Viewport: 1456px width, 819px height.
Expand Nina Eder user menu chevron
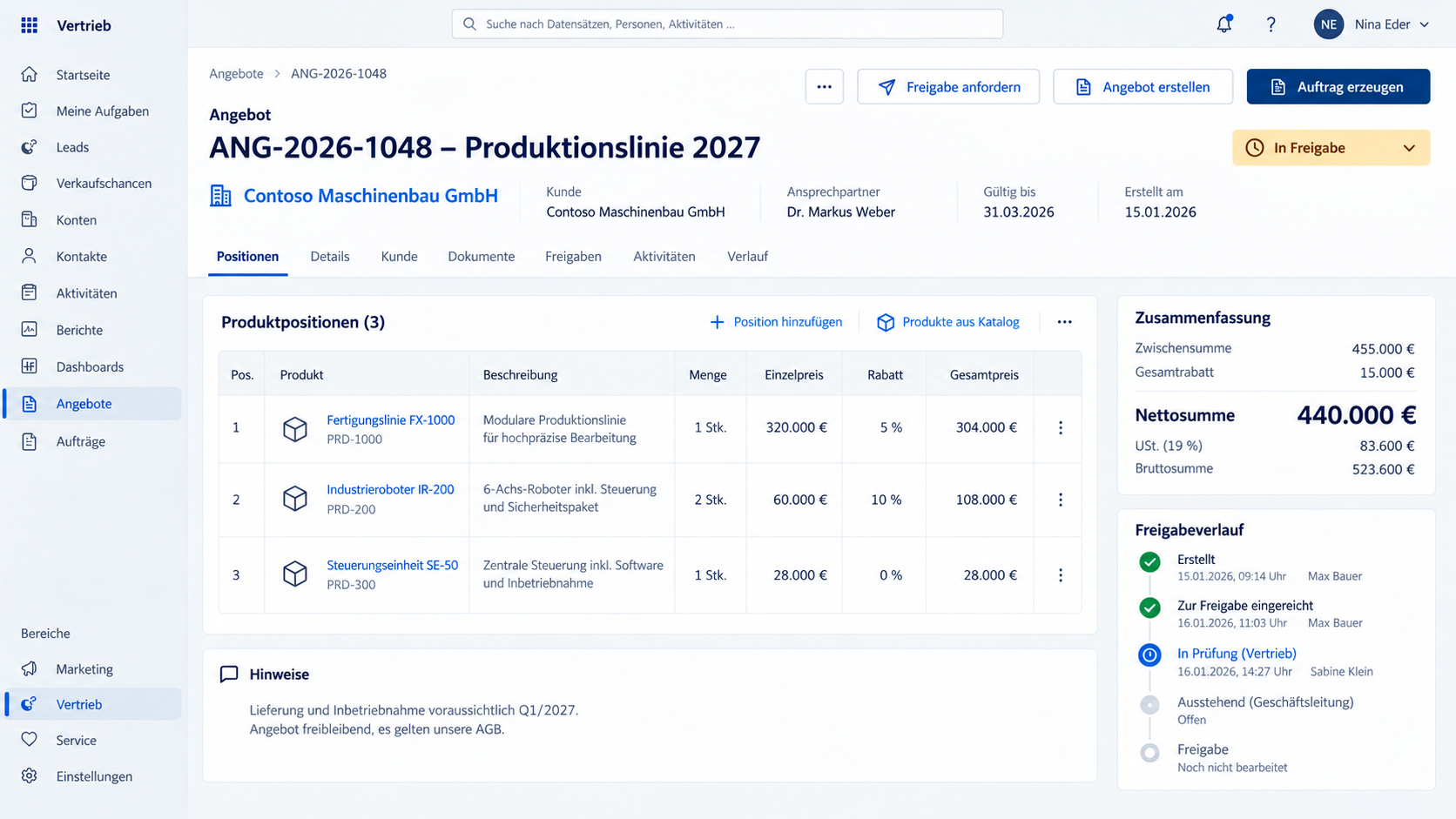1425,24
